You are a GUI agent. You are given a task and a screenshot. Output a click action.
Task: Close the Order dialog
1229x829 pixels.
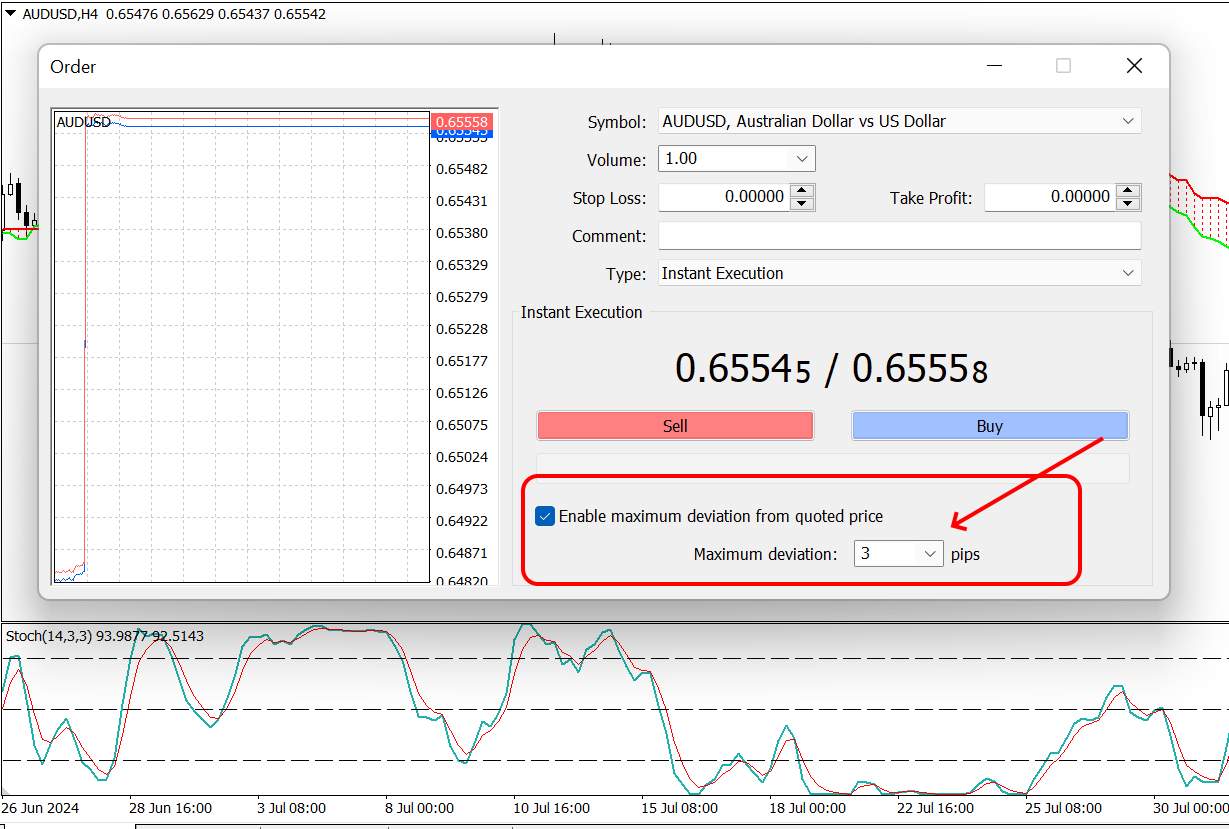1134,66
